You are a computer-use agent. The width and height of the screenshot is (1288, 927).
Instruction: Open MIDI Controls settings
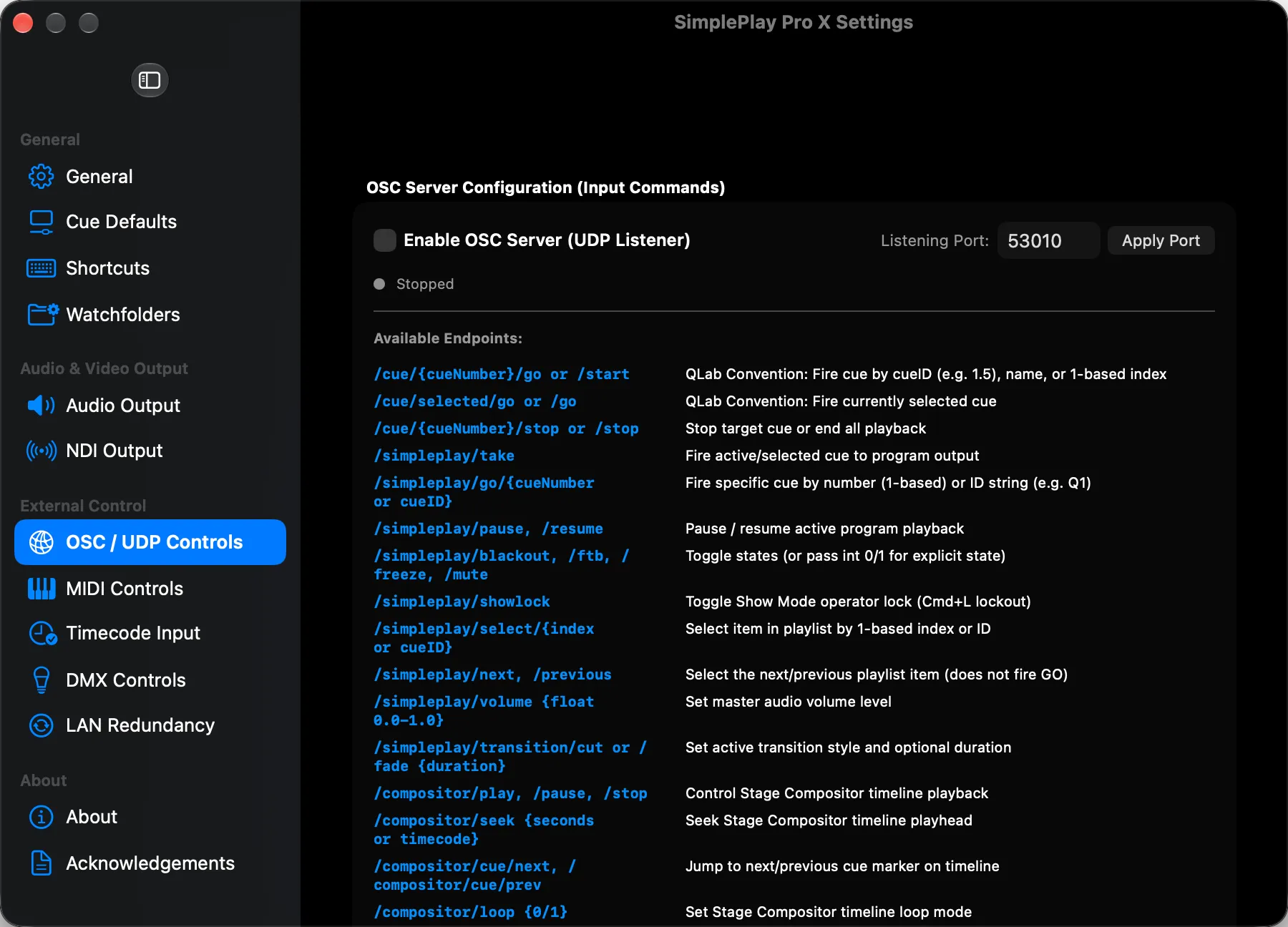click(150, 589)
